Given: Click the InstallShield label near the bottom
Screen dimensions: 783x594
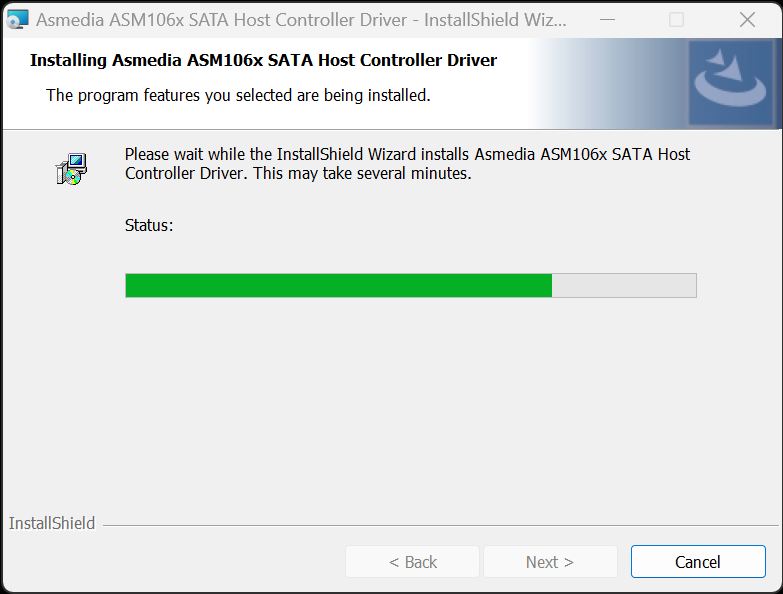Looking at the screenshot, I should pyautogui.click(x=52, y=523).
